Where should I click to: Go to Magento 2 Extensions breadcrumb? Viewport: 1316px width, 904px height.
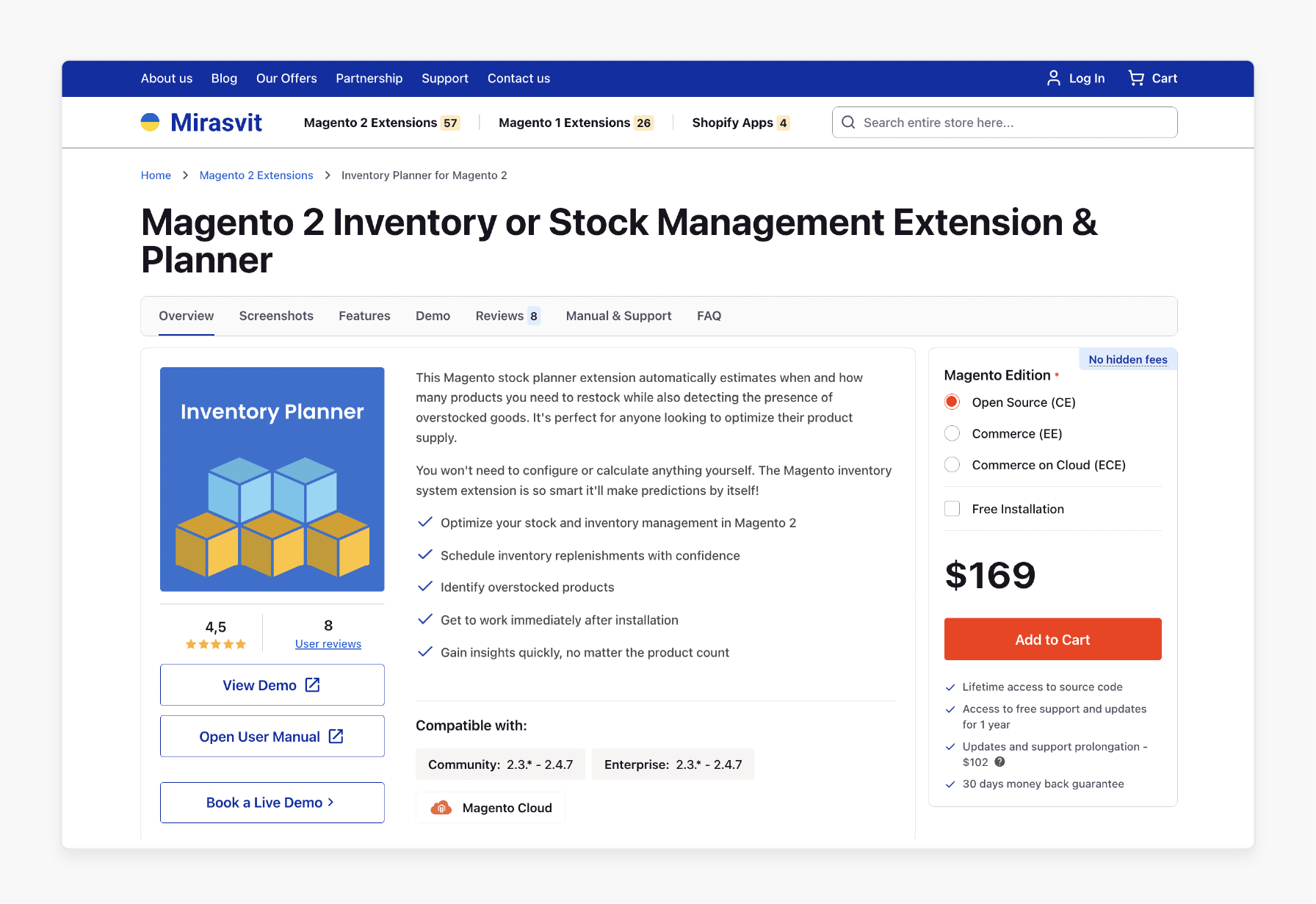point(256,176)
